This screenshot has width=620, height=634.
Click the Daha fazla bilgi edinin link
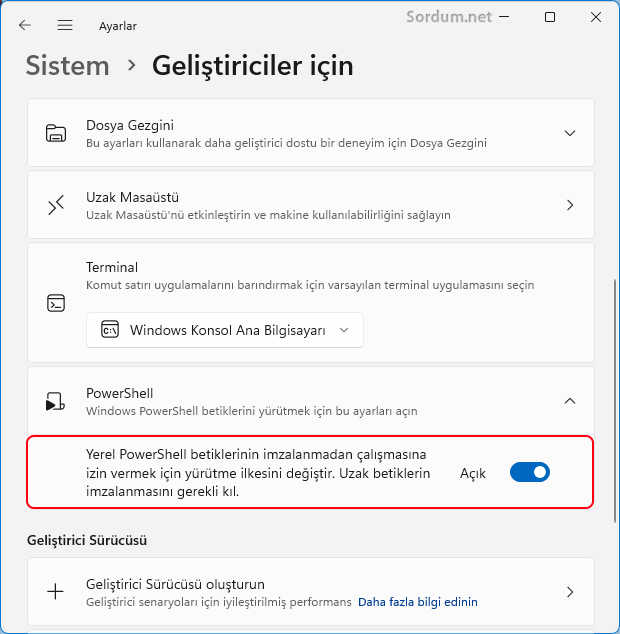(417, 602)
